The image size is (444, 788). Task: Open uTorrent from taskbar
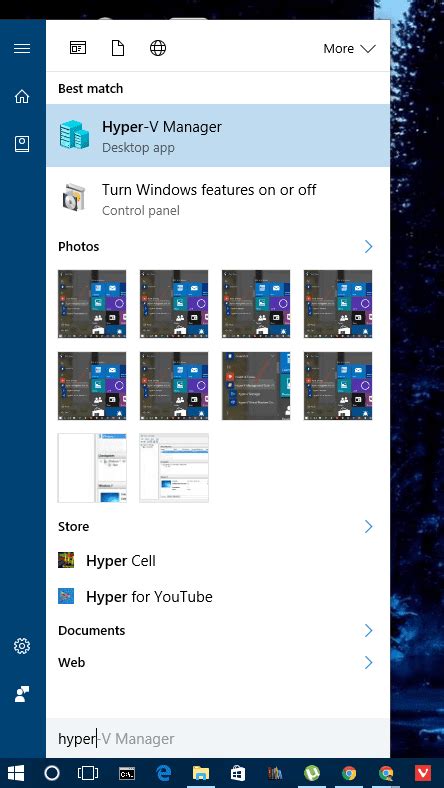(x=312, y=773)
